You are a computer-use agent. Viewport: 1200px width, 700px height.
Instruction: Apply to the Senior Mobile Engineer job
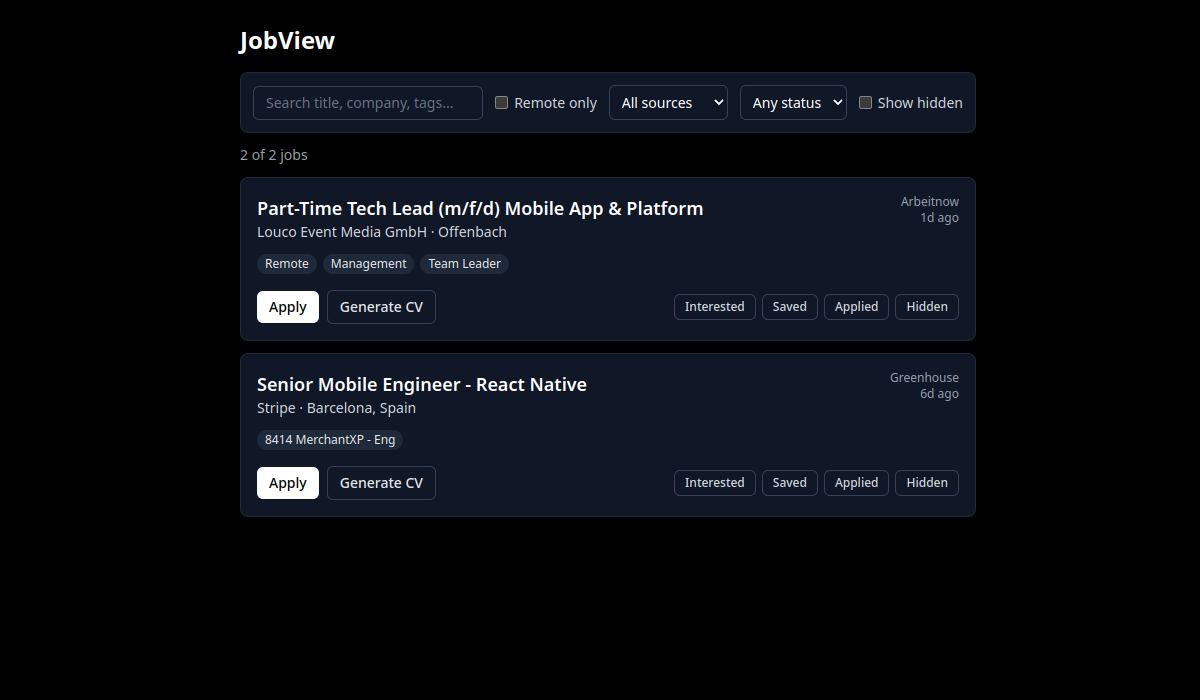[x=288, y=483]
